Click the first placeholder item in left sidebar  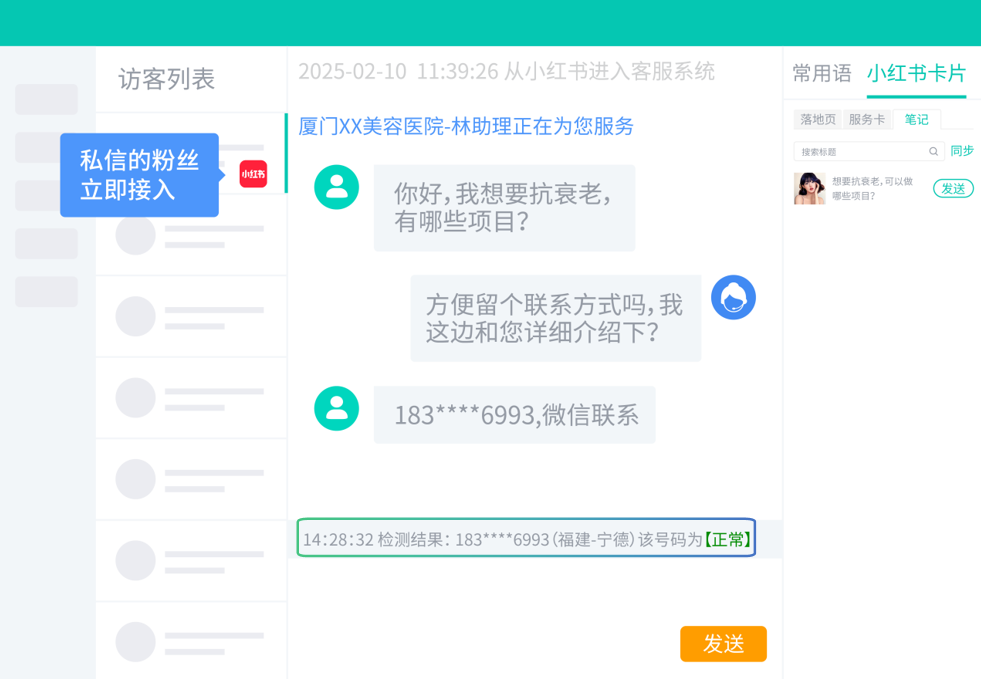pos(46,99)
